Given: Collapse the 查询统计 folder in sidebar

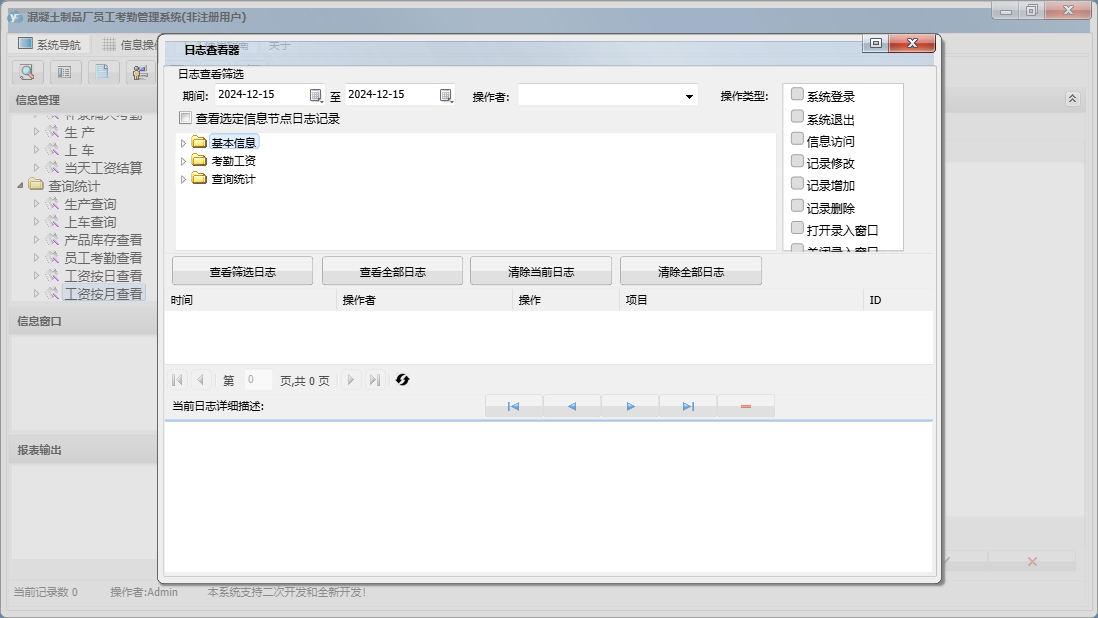Looking at the screenshot, I should (20, 185).
